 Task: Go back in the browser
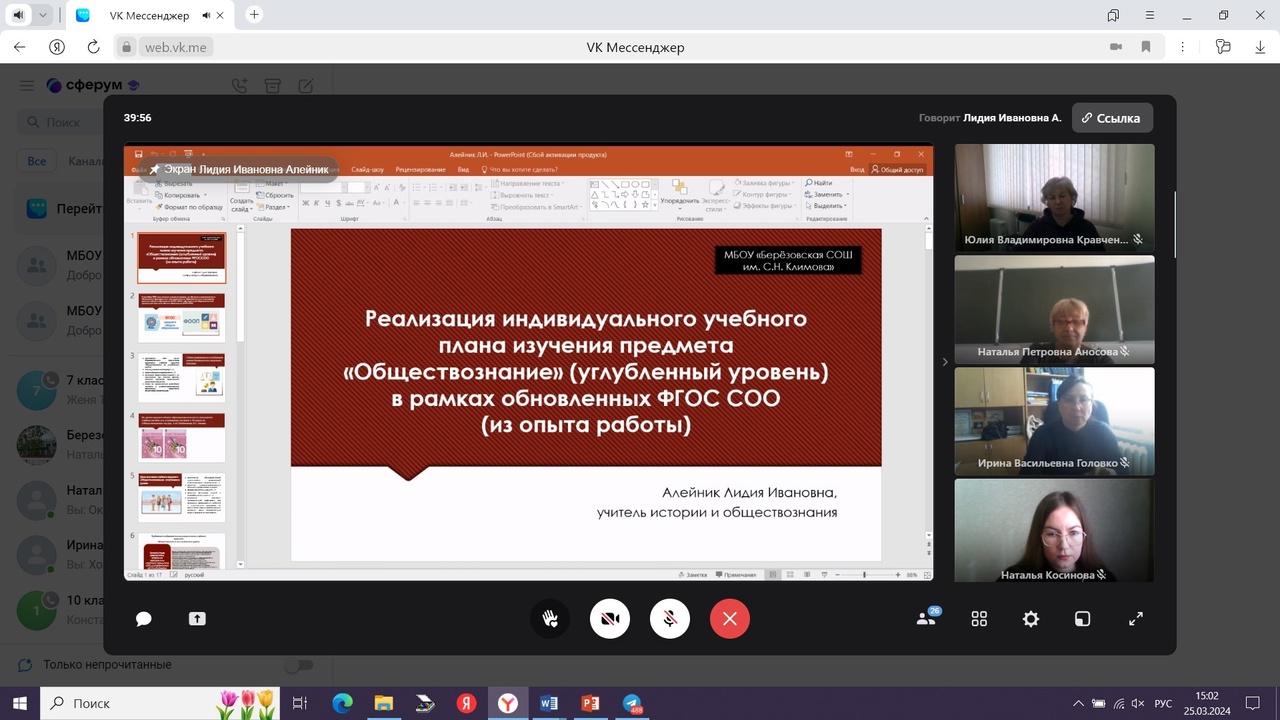20,47
